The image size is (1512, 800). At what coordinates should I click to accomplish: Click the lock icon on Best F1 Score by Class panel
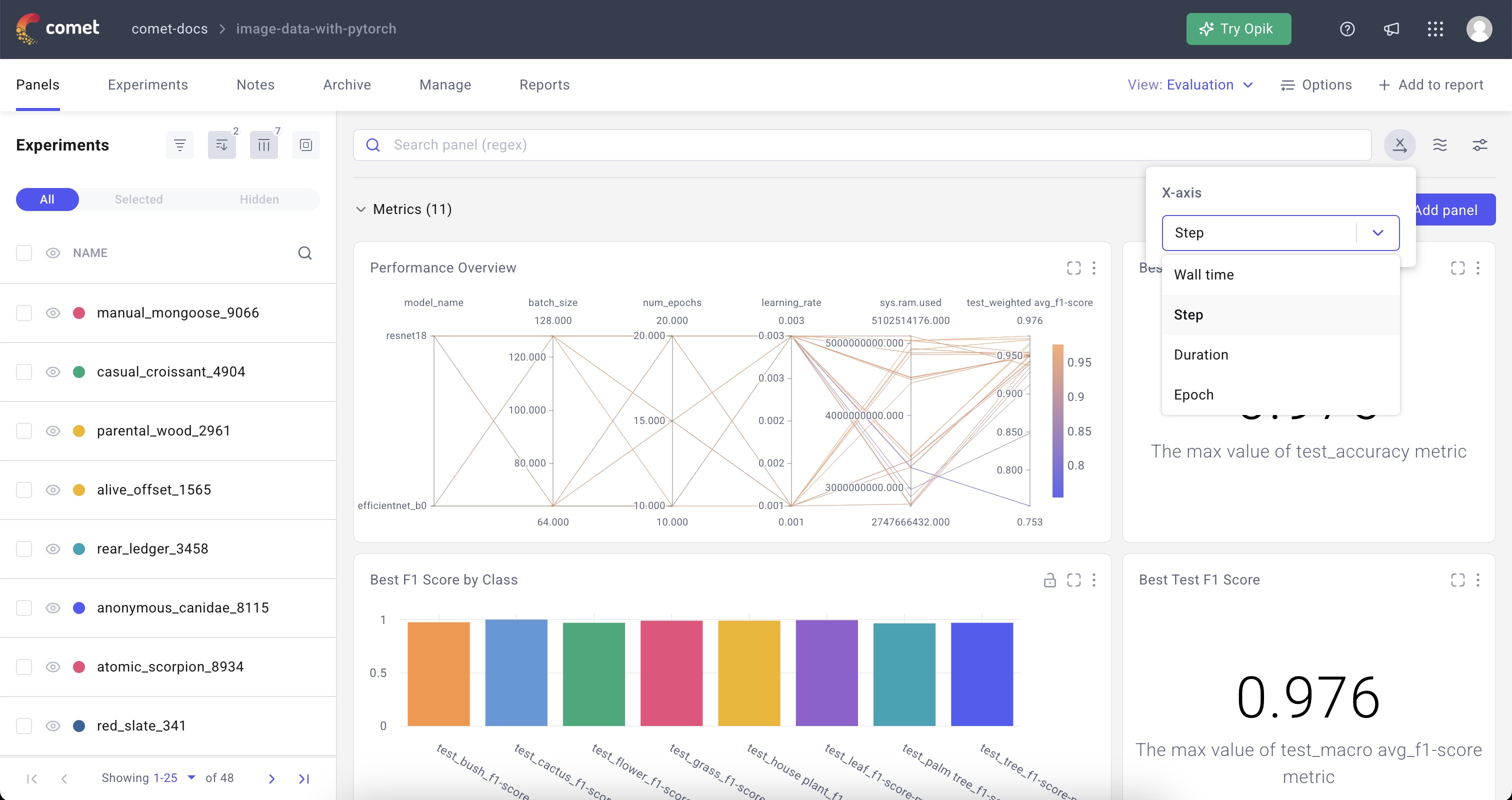pyautogui.click(x=1050, y=580)
